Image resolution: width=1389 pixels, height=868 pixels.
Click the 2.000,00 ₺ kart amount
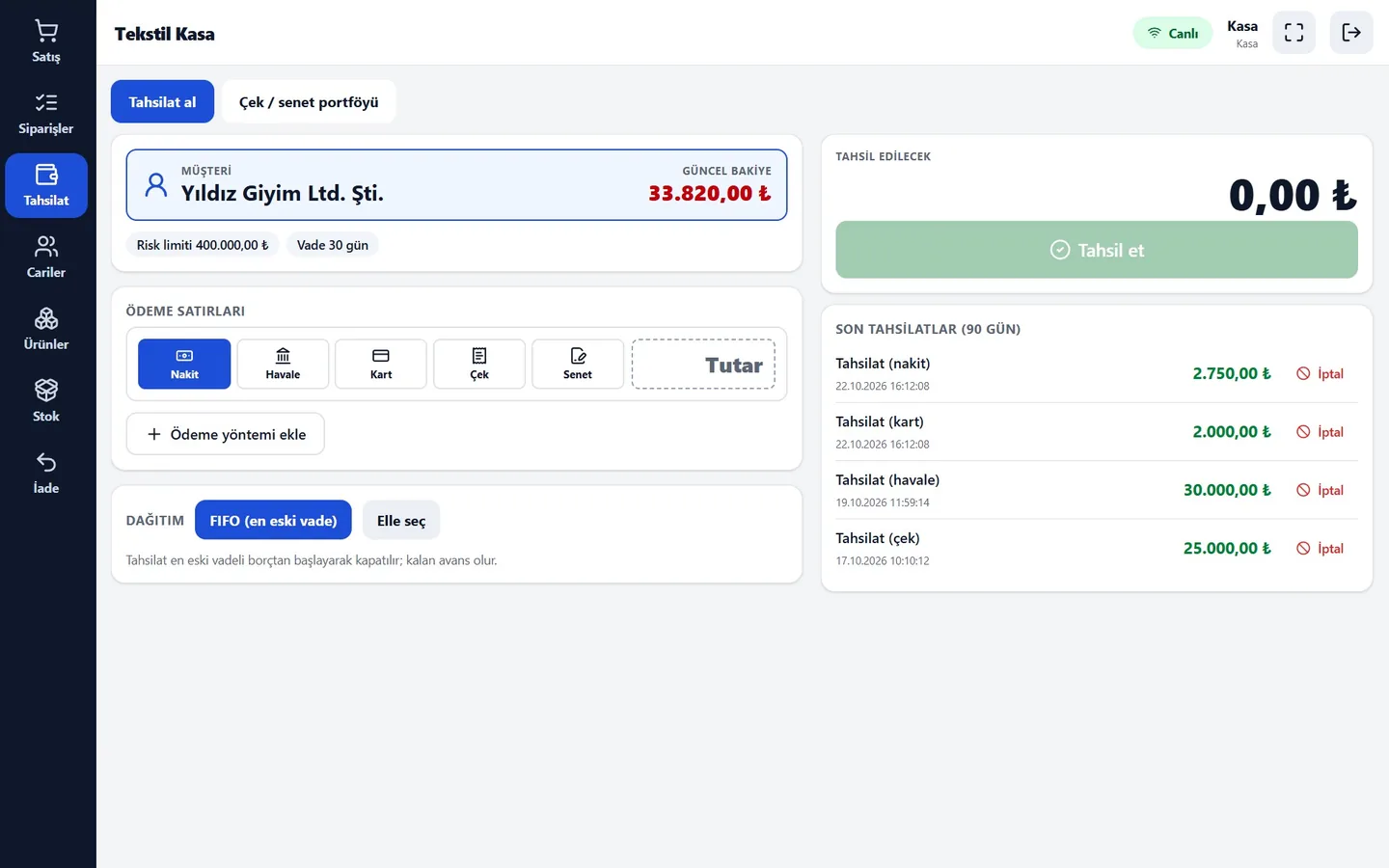coord(1232,432)
